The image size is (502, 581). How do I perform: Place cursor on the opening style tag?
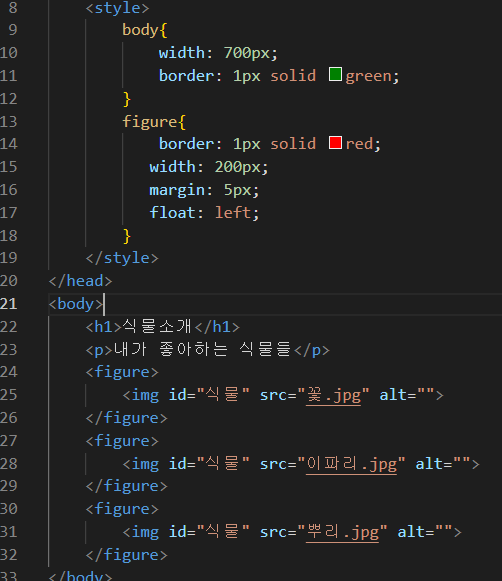117,8
